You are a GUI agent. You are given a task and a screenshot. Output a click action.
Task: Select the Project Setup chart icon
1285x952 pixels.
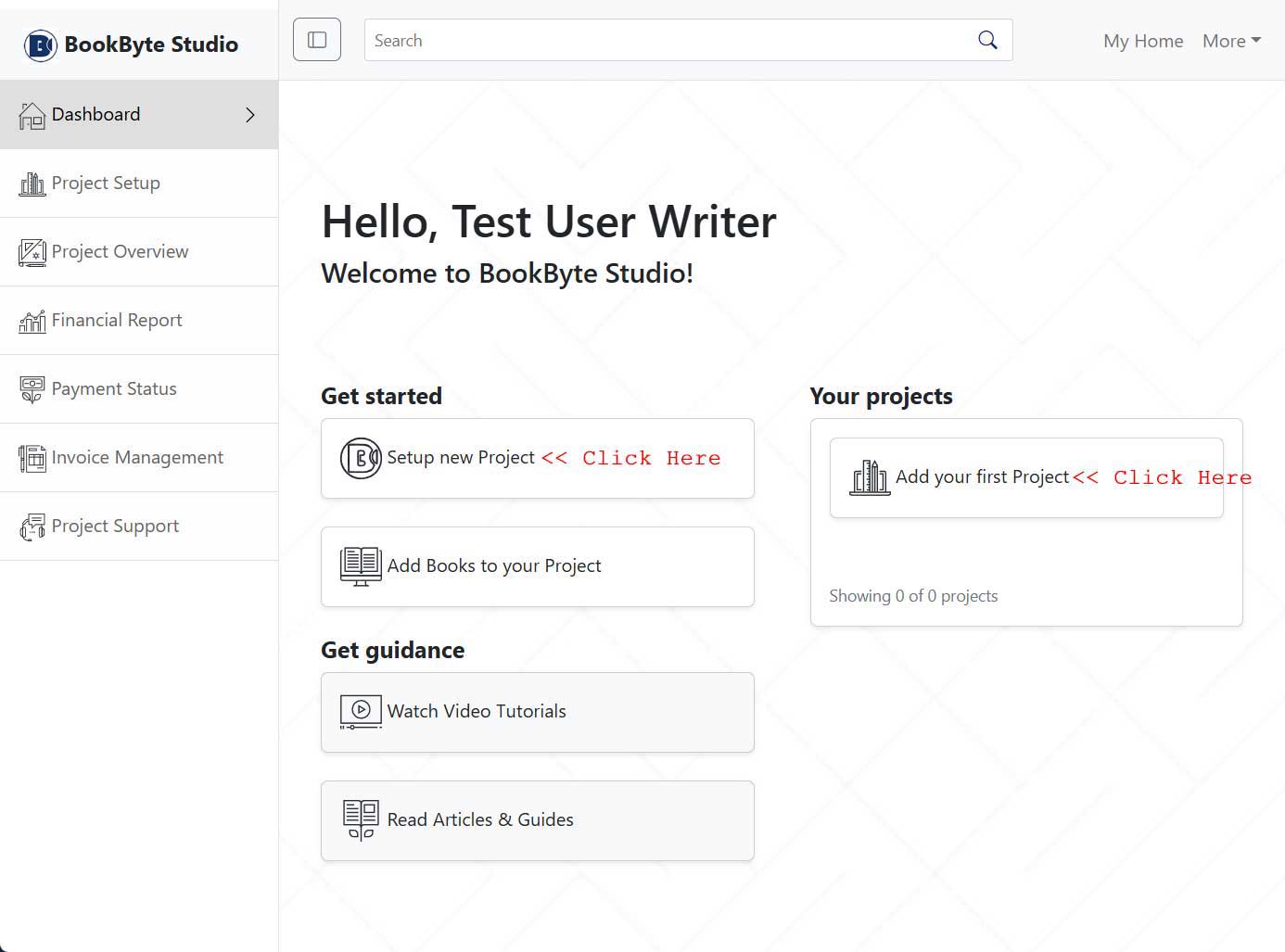pyautogui.click(x=32, y=183)
